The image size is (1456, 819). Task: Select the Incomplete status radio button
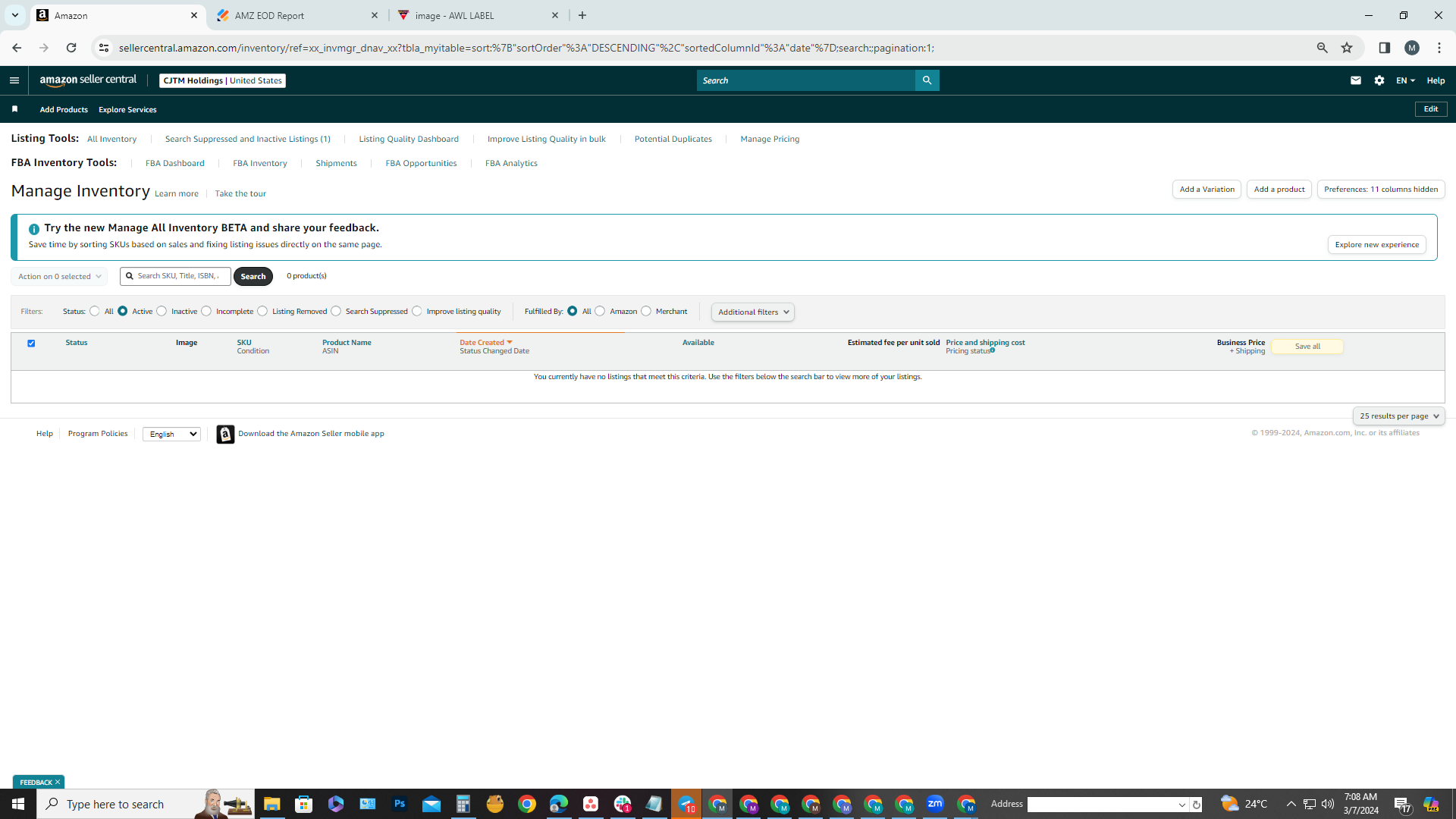pyautogui.click(x=206, y=311)
